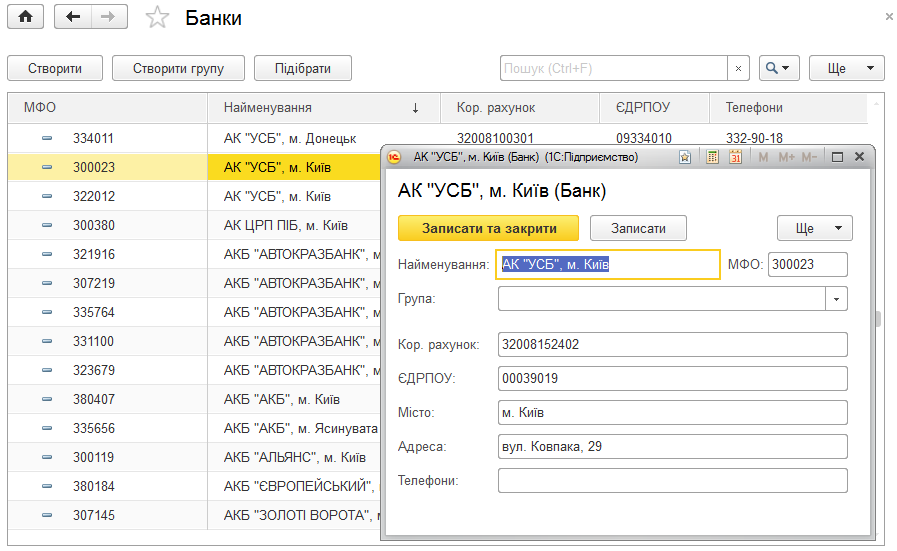
Task: Click the M+ memory button in the titlebar
Action: point(787,157)
